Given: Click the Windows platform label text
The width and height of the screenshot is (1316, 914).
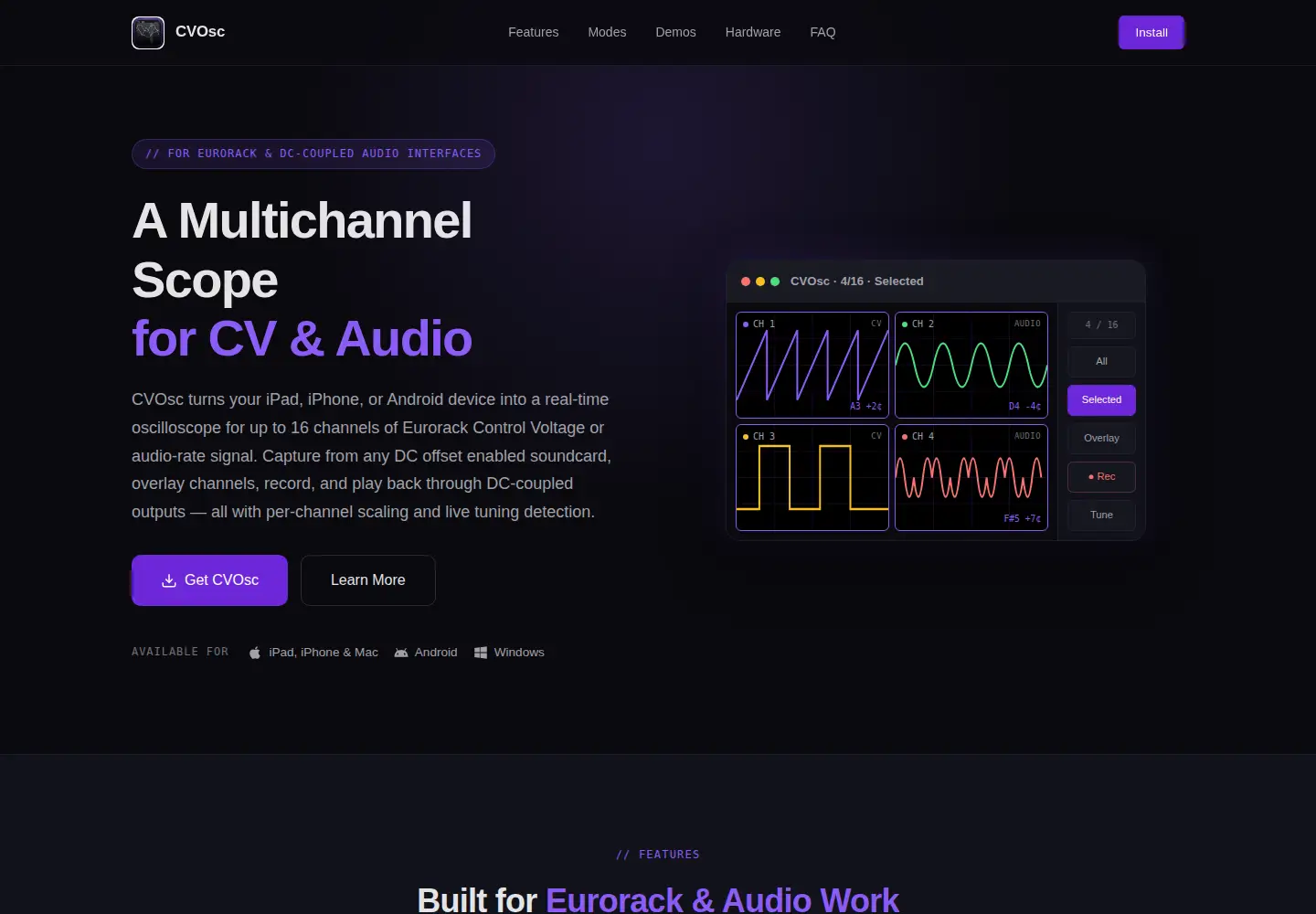Looking at the screenshot, I should pos(519,653).
